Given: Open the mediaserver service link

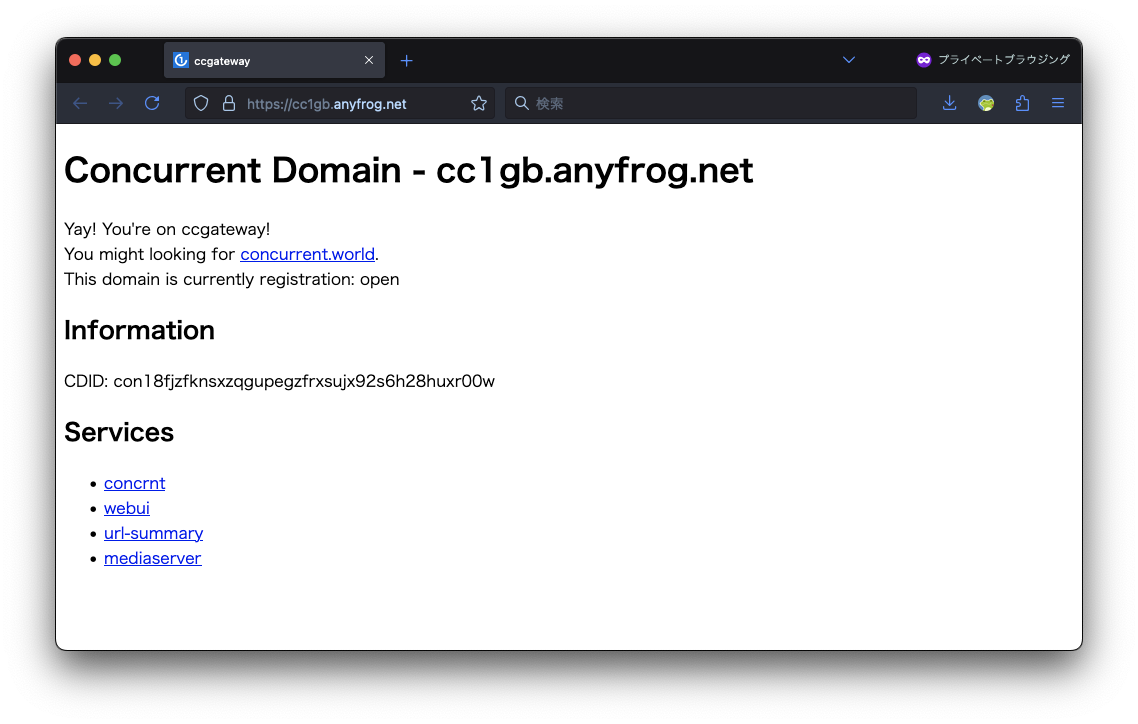Looking at the screenshot, I should pos(152,558).
